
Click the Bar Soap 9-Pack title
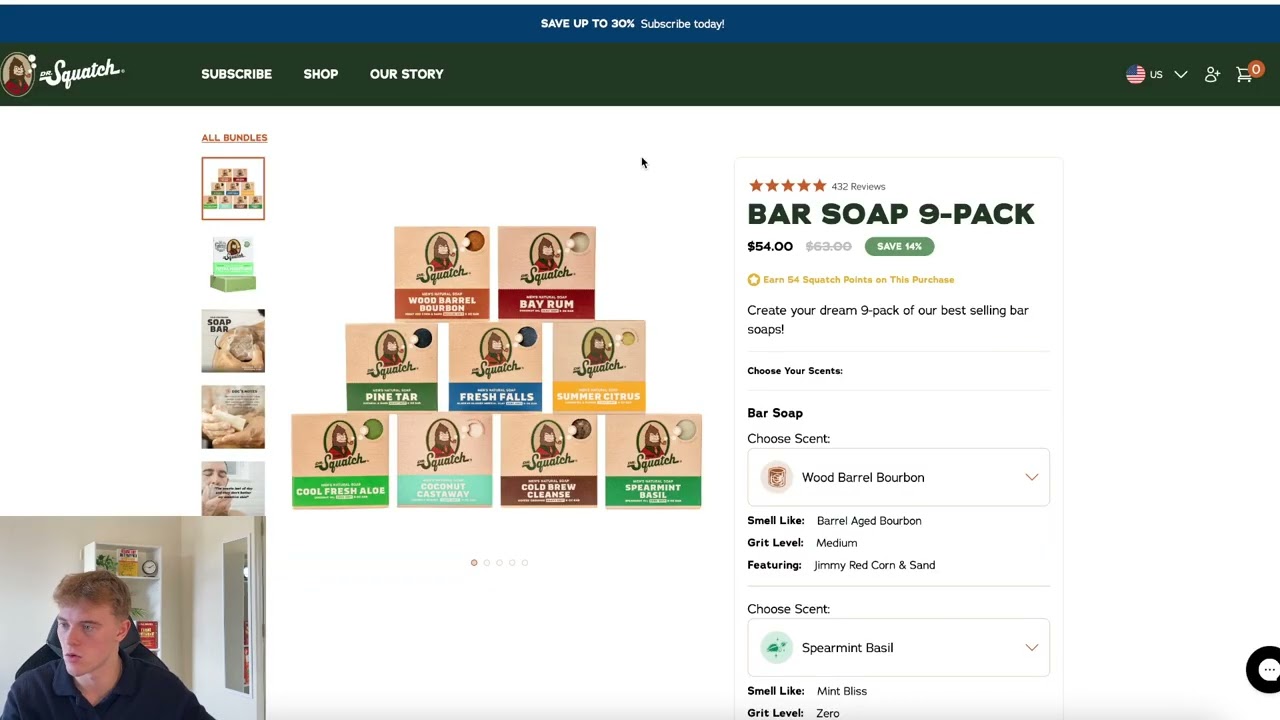(x=891, y=214)
